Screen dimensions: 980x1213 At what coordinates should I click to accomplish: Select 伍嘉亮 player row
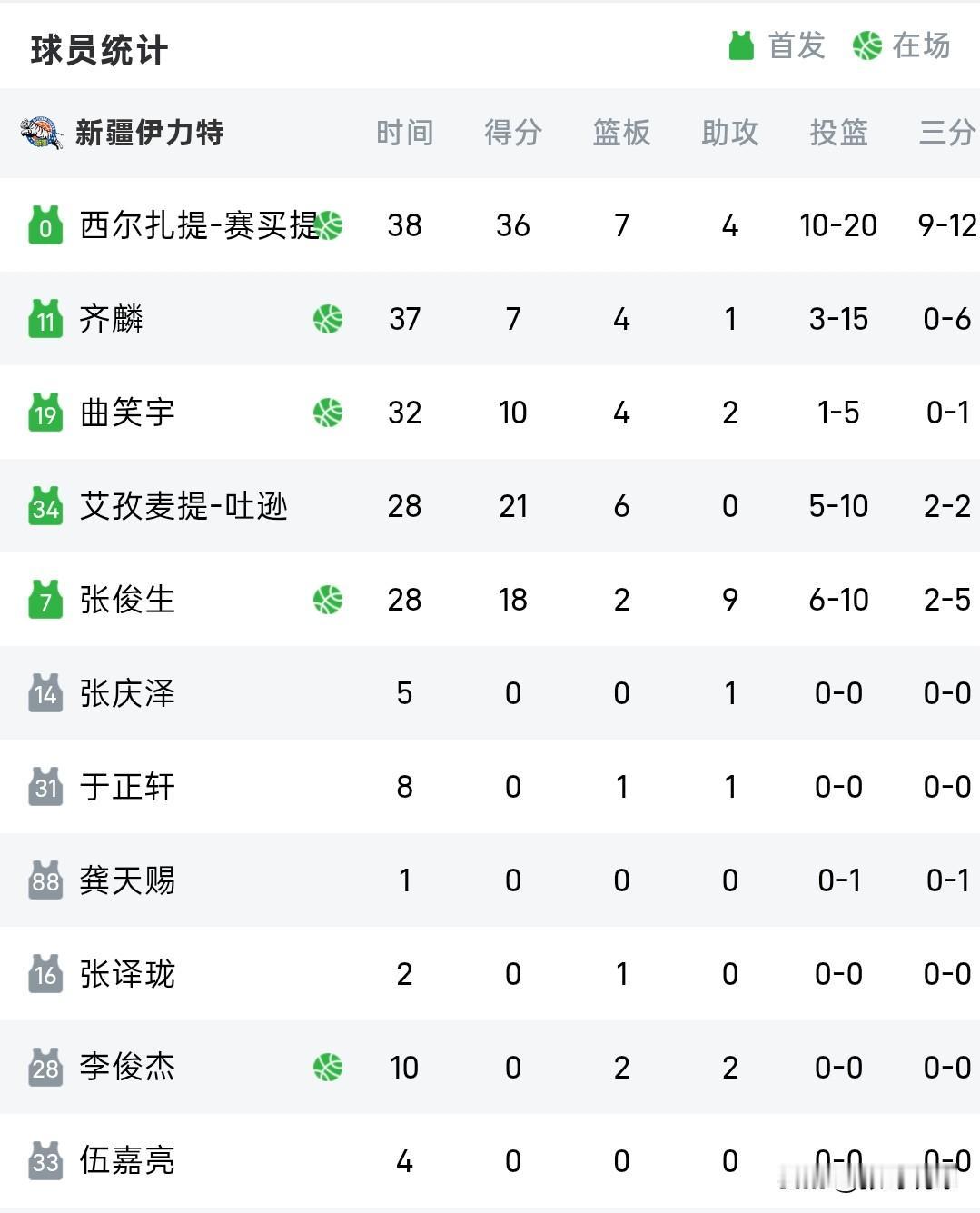(x=490, y=1161)
